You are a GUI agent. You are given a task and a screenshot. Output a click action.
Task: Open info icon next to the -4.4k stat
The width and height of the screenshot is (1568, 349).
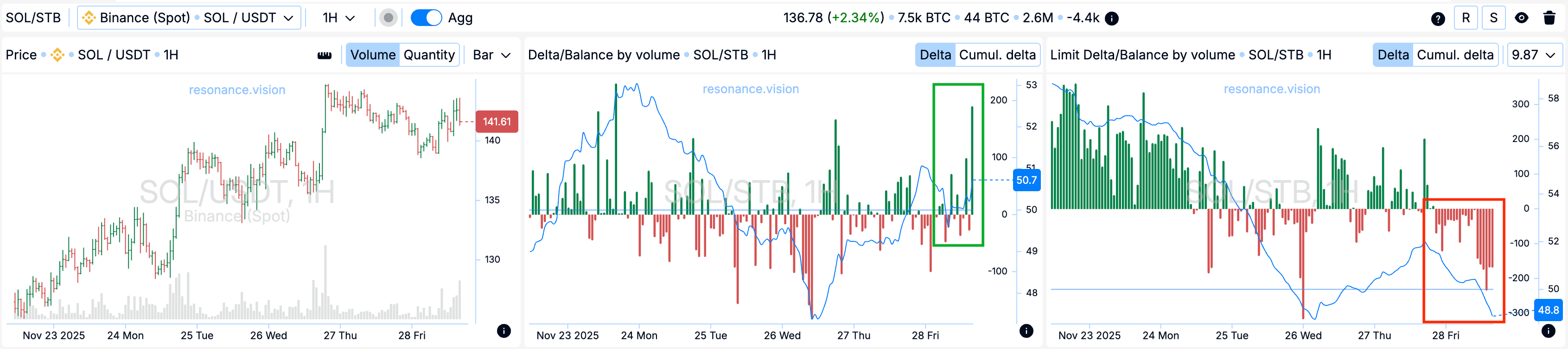pyautogui.click(x=1111, y=18)
